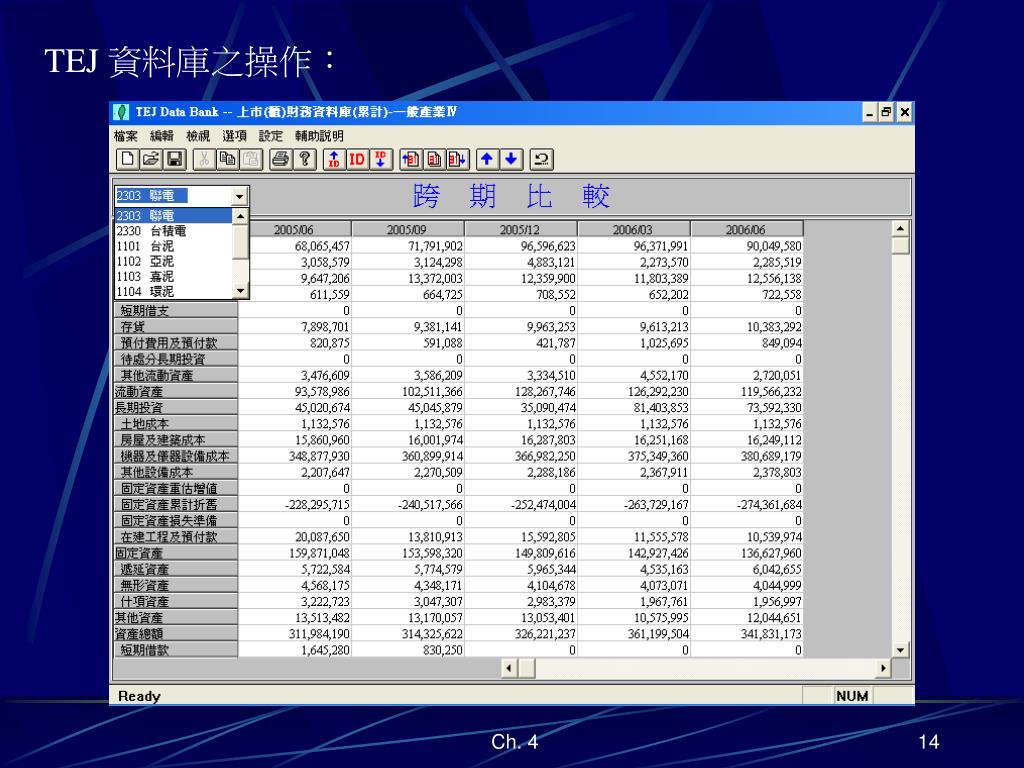Click the blue down arrow icon
Image resolution: width=1024 pixels, height=768 pixels.
tap(511, 159)
